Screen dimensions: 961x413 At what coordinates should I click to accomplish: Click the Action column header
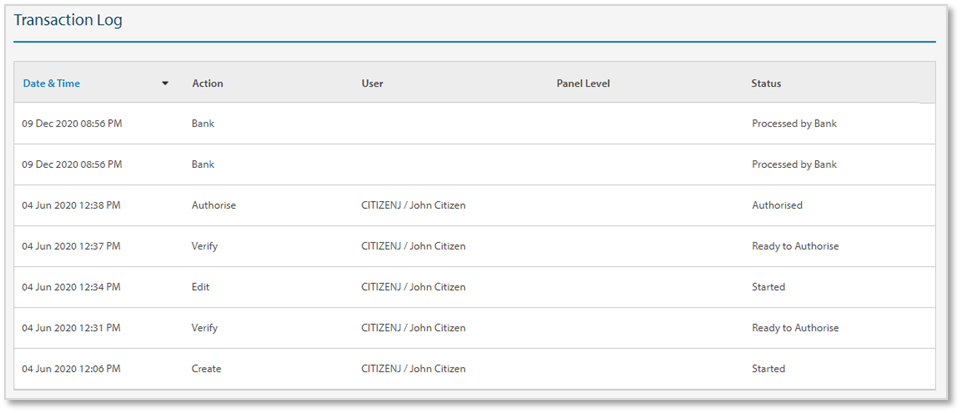coord(207,83)
